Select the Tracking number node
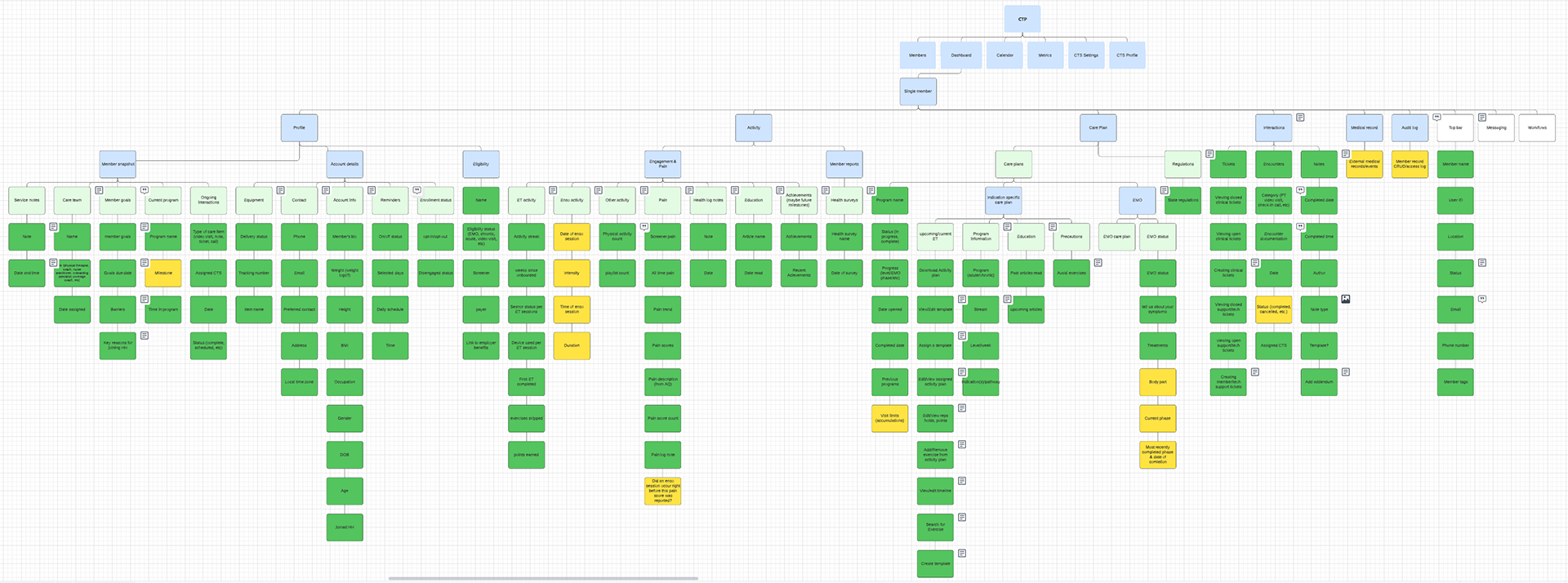1568x583 pixels. point(254,274)
